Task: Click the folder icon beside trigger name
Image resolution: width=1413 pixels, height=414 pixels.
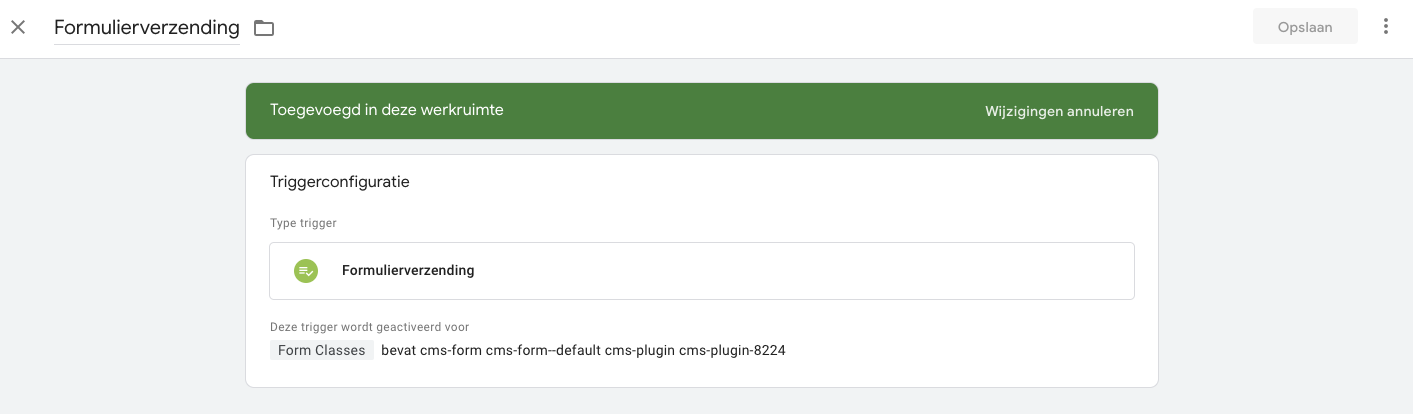Action: (264, 28)
